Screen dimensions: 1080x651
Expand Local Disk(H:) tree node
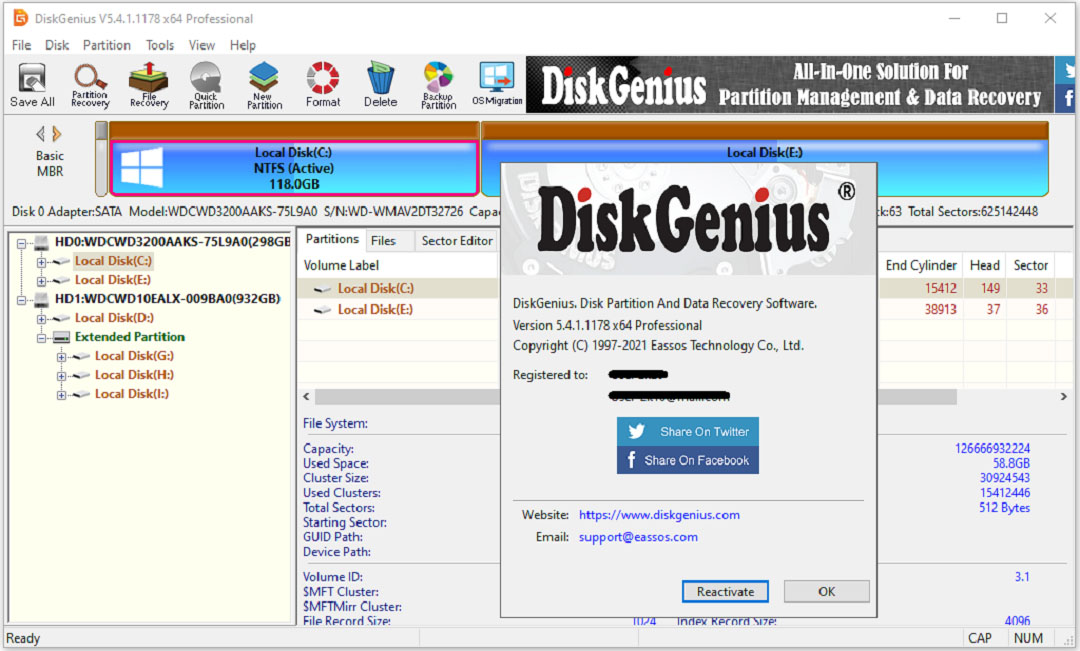[x=61, y=376]
